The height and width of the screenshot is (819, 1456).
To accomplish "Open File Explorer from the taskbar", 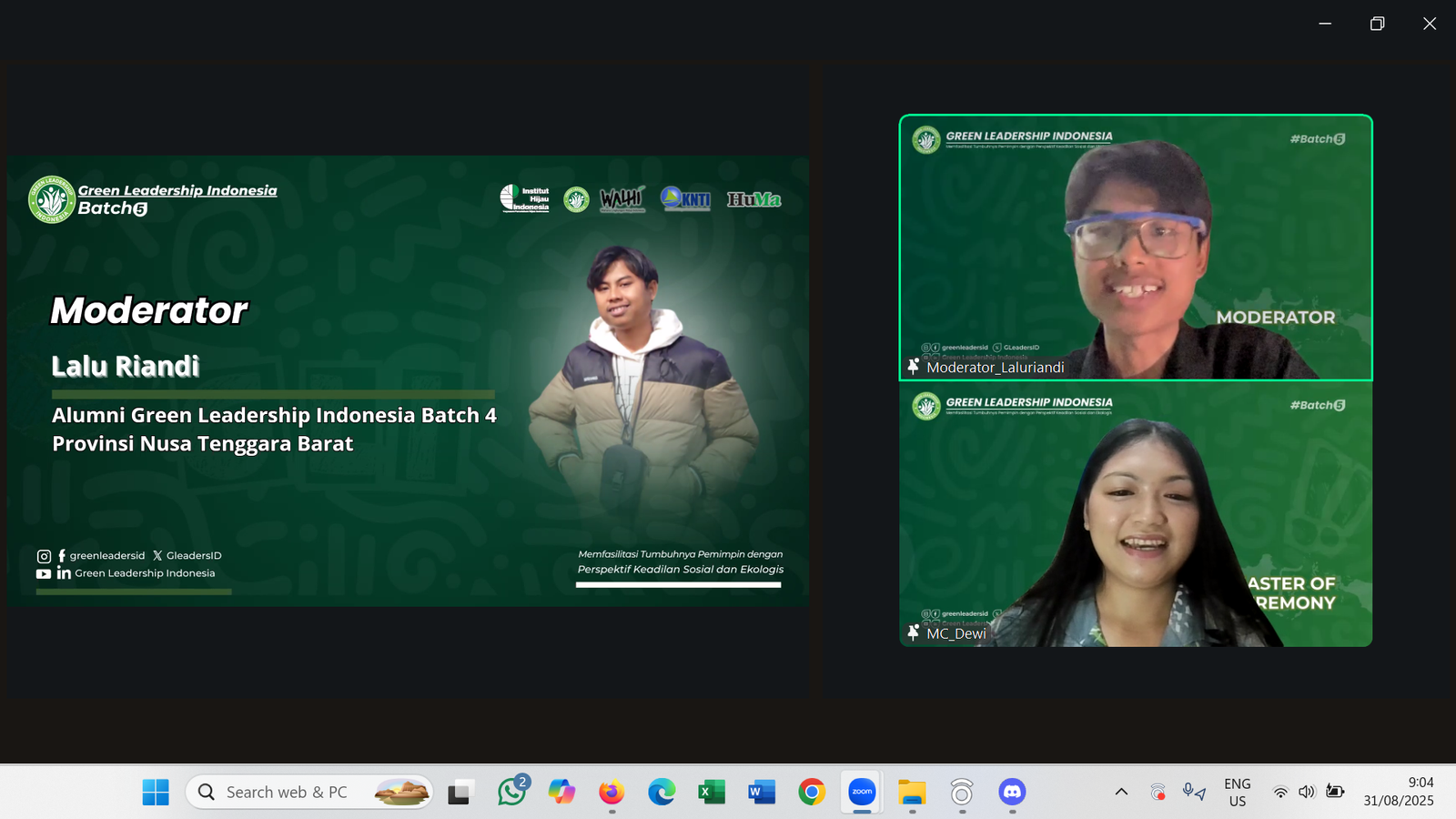I will [912, 793].
